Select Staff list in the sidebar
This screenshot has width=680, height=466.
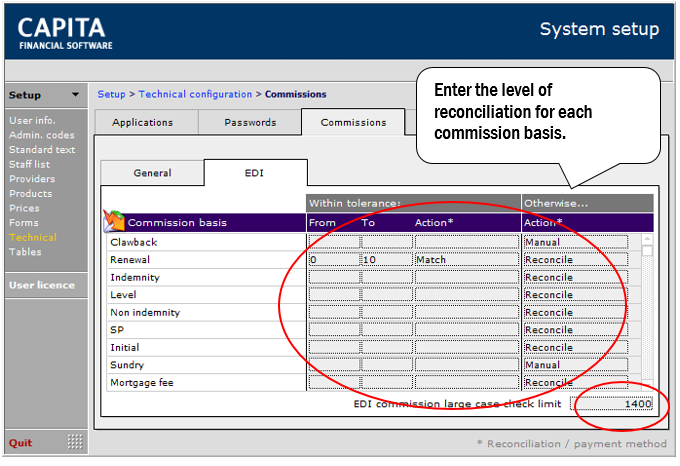coord(29,164)
